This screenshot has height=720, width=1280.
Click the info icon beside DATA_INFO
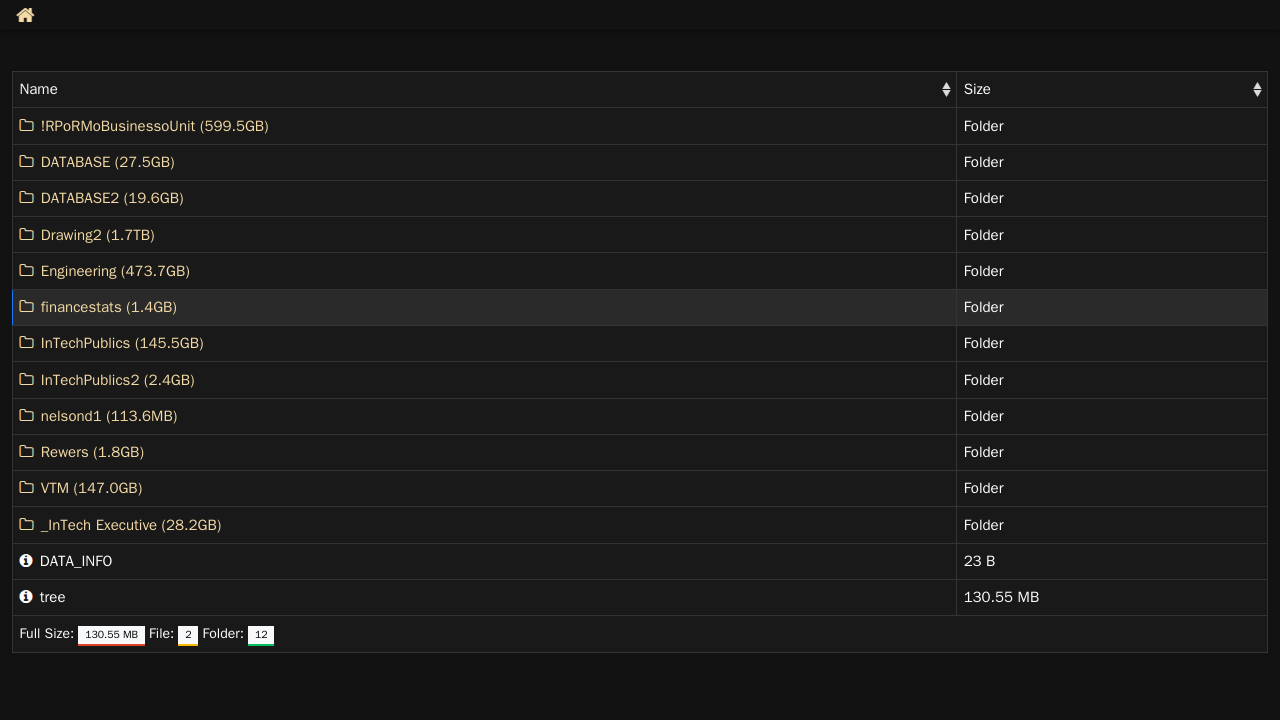(26, 561)
